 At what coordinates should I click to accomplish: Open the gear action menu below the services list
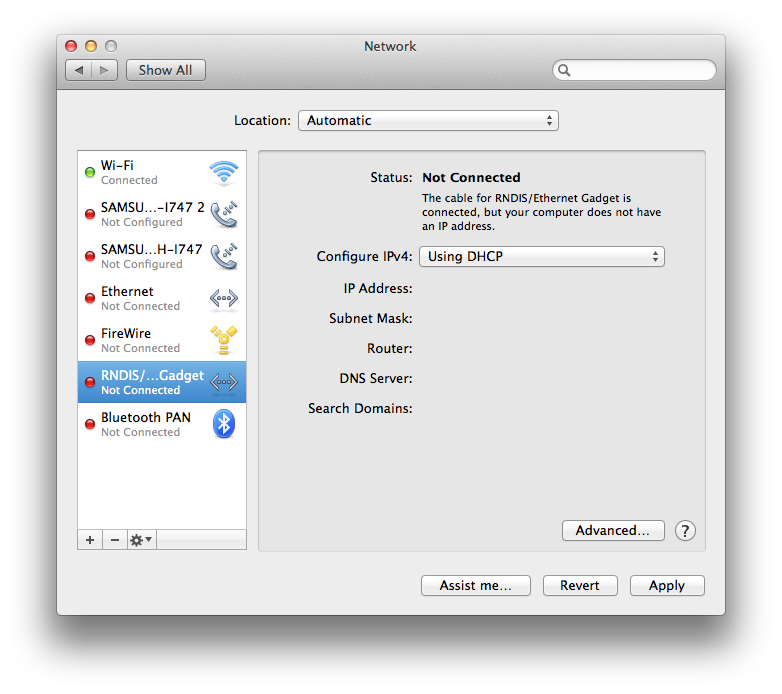pos(142,540)
